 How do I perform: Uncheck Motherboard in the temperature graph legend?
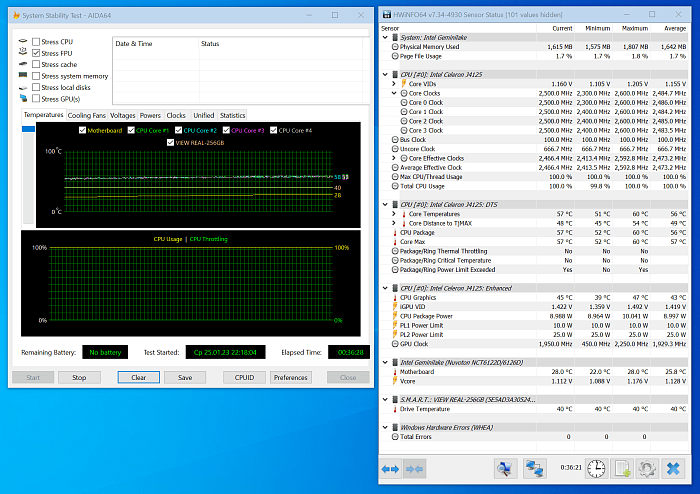[x=82, y=130]
